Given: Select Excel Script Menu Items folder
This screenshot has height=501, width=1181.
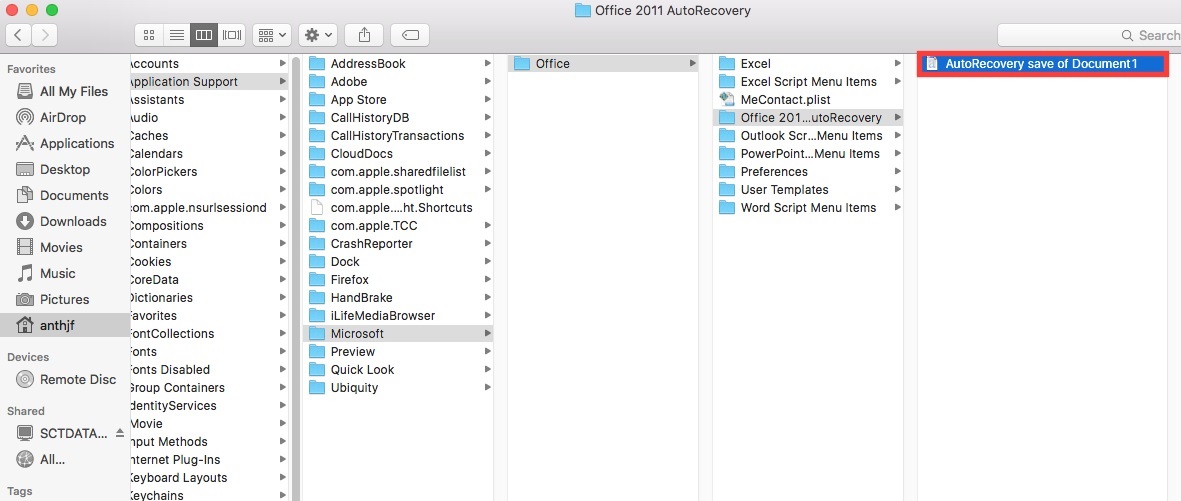Looking at the screenshot, I should coord(810,81).
